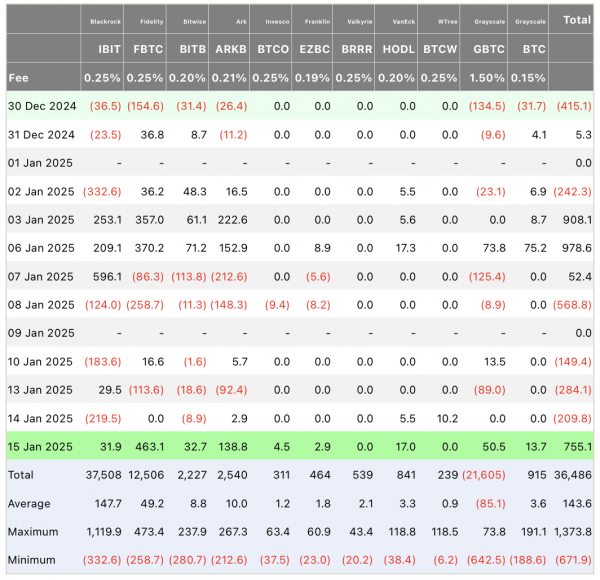Image resolution: width=600 pixels, height=580 pixels.
Task: Click the Total summary row label
Action: tap(21, 475)
